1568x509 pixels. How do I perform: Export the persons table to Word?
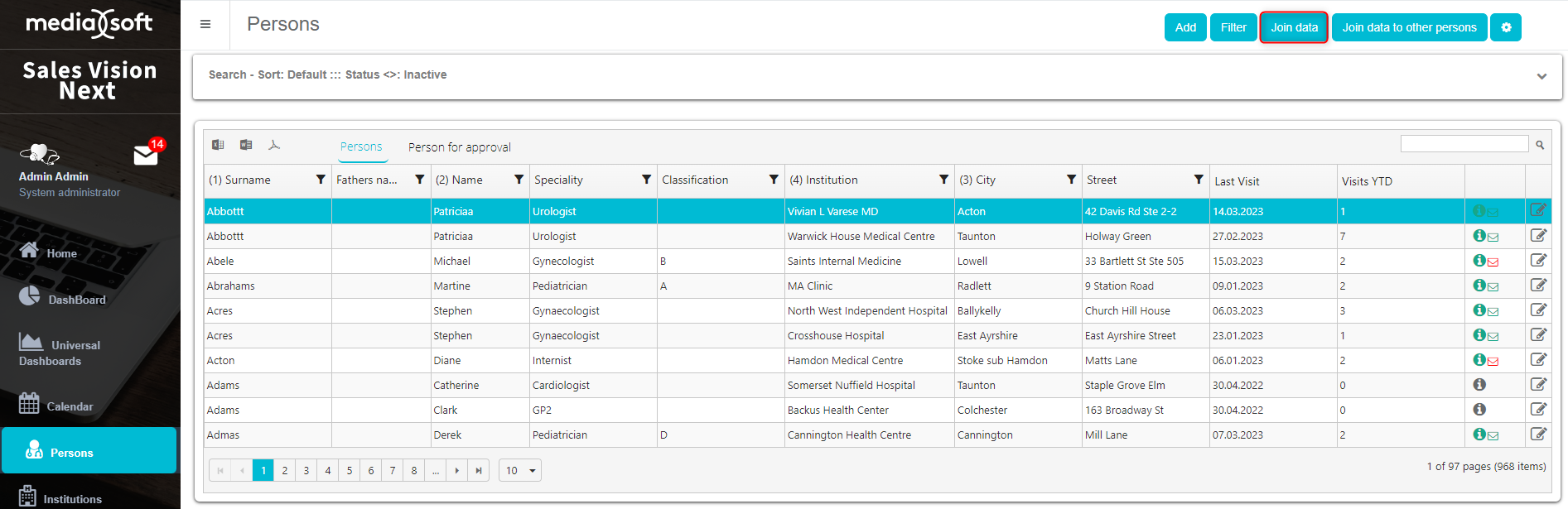coord(246,145)
